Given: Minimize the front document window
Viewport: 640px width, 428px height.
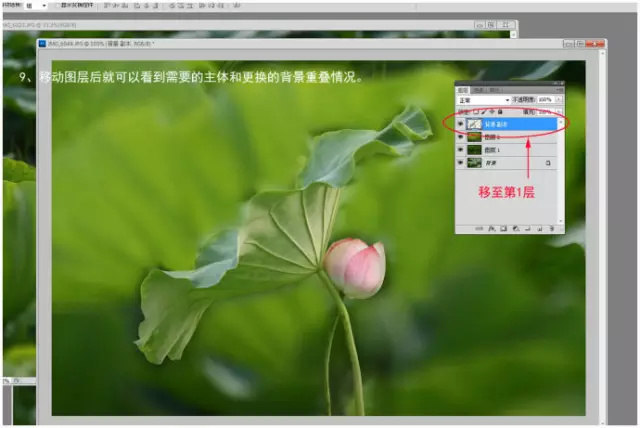Looking at the screenshot, I should click(569, 44).
